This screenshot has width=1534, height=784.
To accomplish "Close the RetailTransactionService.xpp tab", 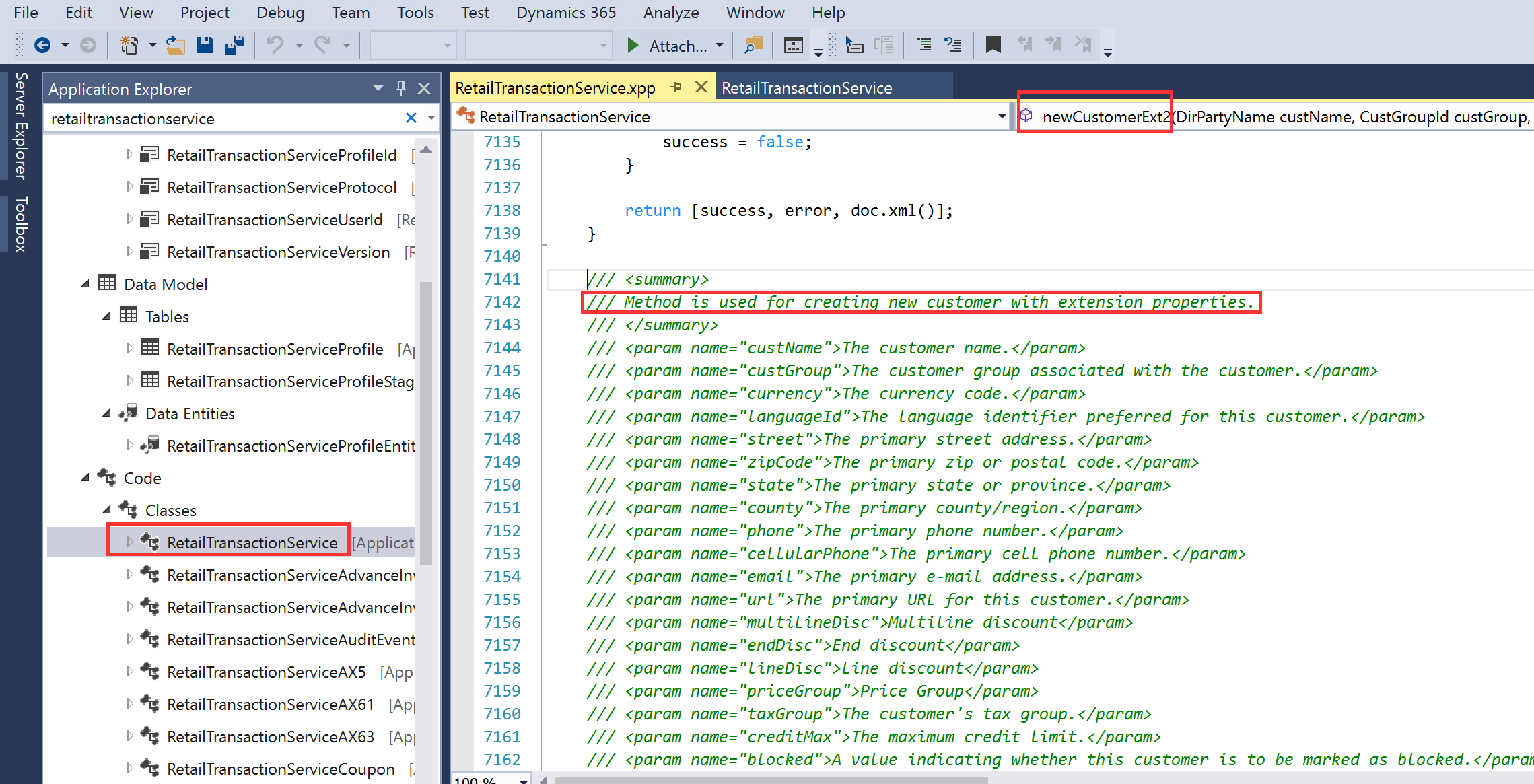I will point(701,87).
